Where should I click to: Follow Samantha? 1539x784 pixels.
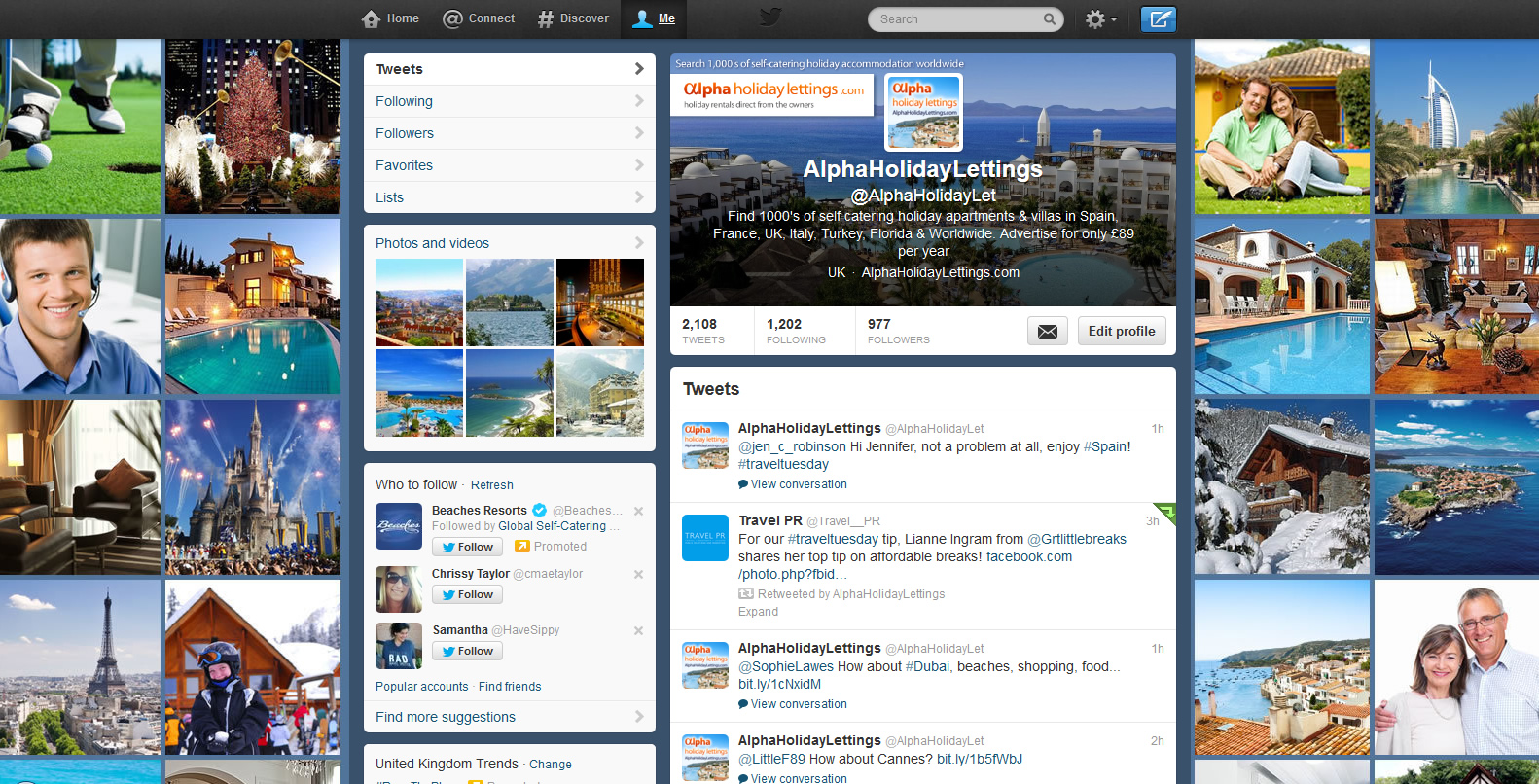click(x=467, y=651)
